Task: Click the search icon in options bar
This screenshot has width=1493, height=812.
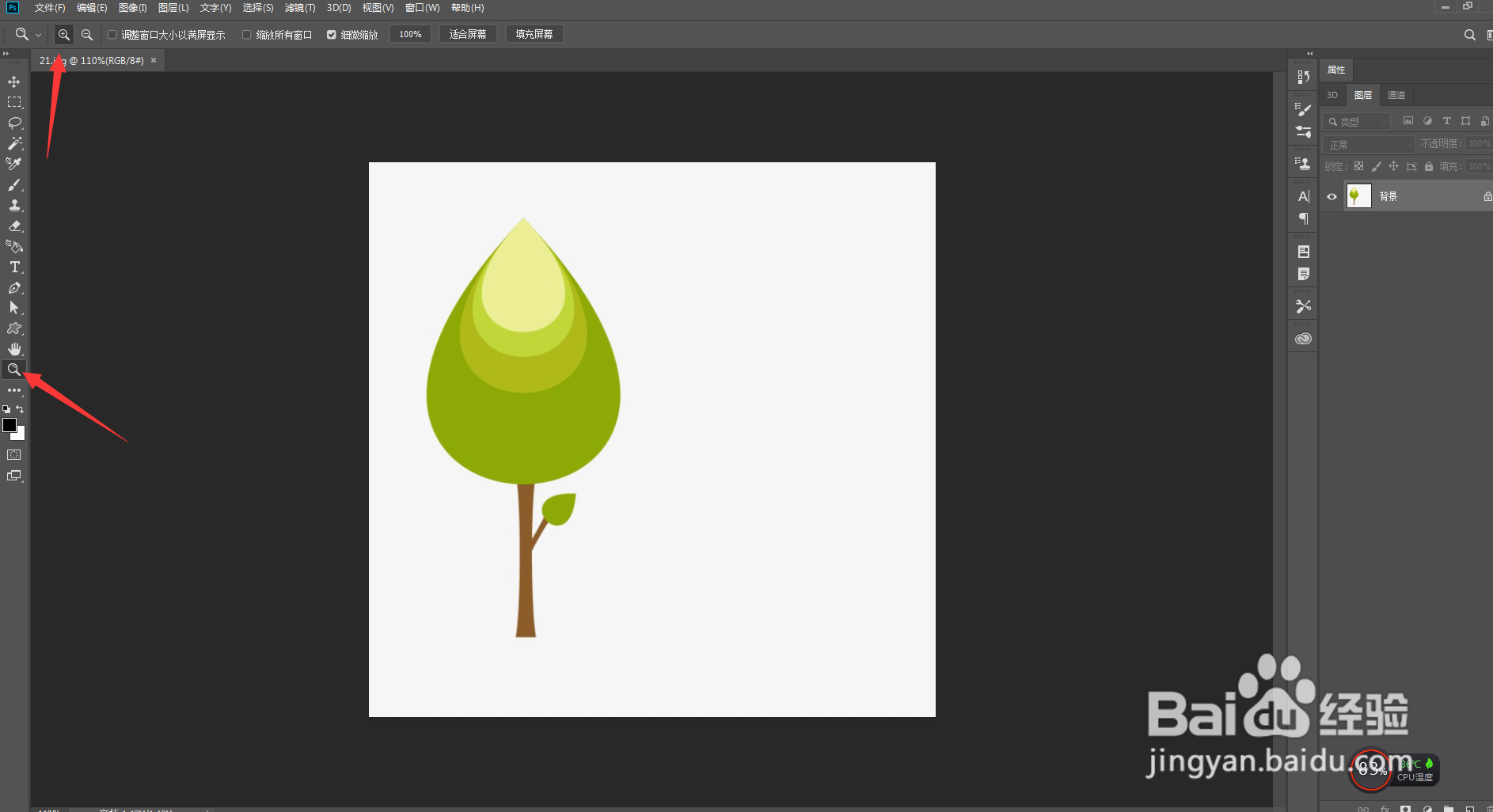Action: click(1470, 35)
